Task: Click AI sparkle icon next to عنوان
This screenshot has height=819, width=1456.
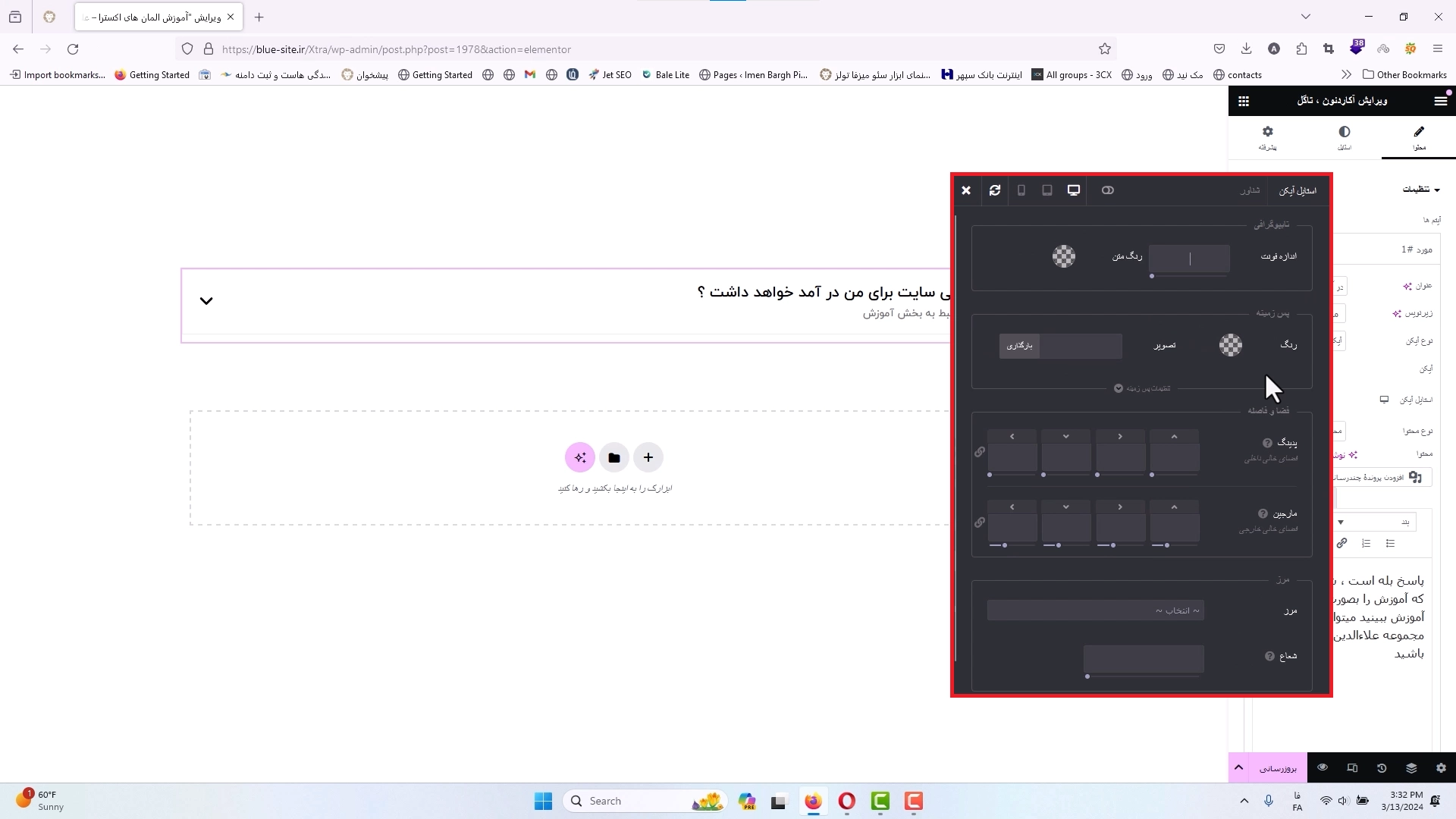Action: click(1407, 286)
